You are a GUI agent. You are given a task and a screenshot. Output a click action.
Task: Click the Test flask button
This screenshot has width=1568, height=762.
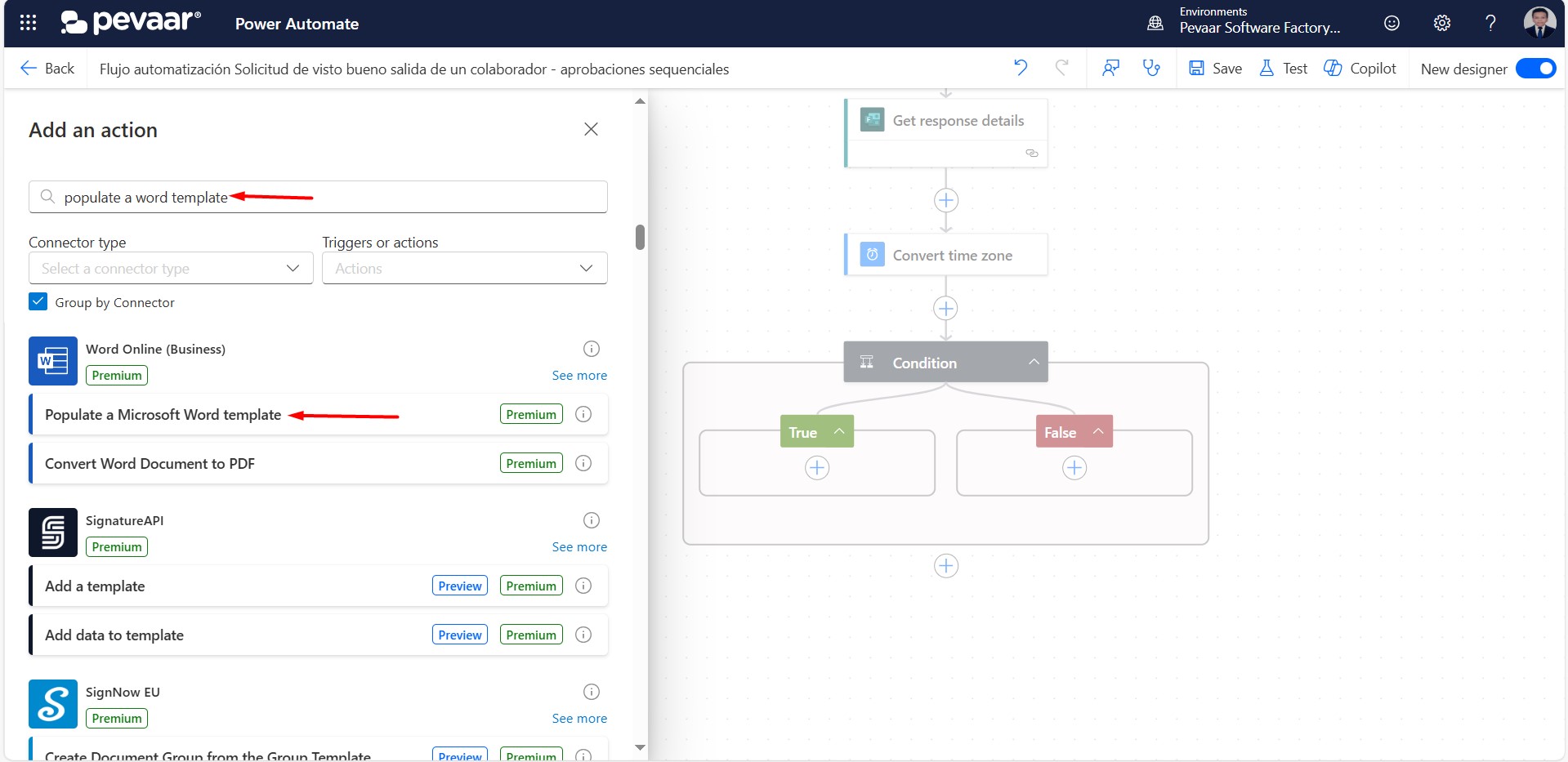pos(1283,69)
